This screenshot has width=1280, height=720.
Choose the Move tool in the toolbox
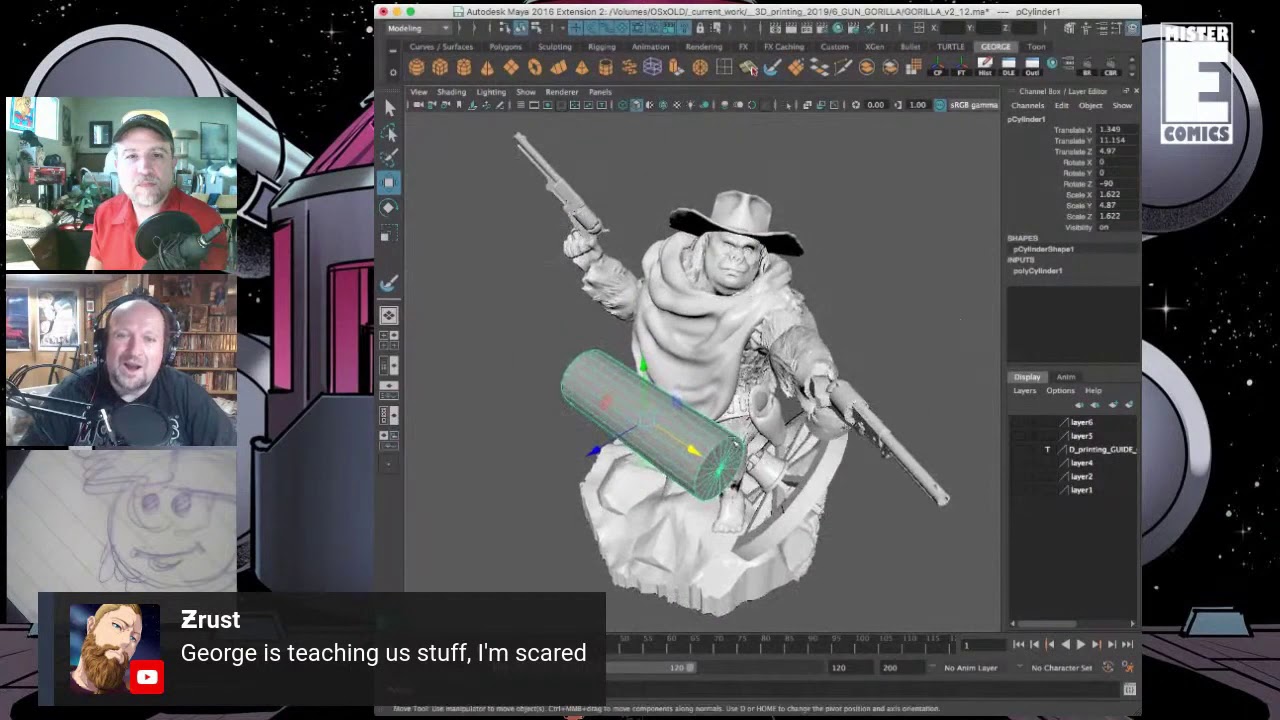pyautogui.click(x=389, y=182)
